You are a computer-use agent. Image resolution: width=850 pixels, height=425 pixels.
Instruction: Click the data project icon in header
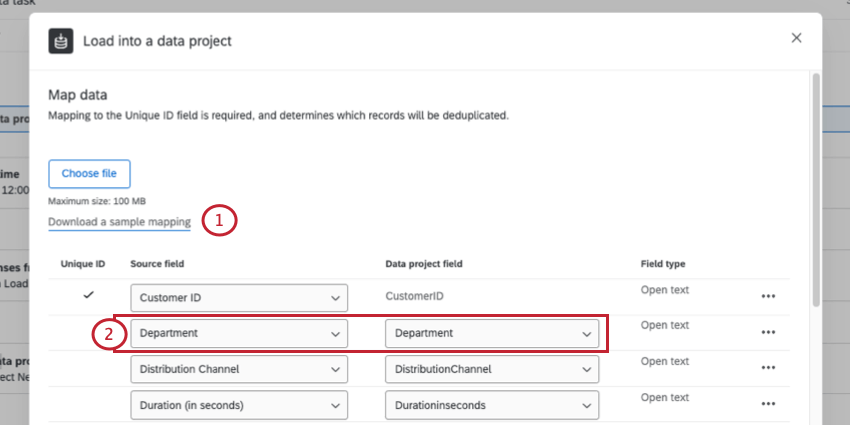pyautogui.click(x=63, y=41)
